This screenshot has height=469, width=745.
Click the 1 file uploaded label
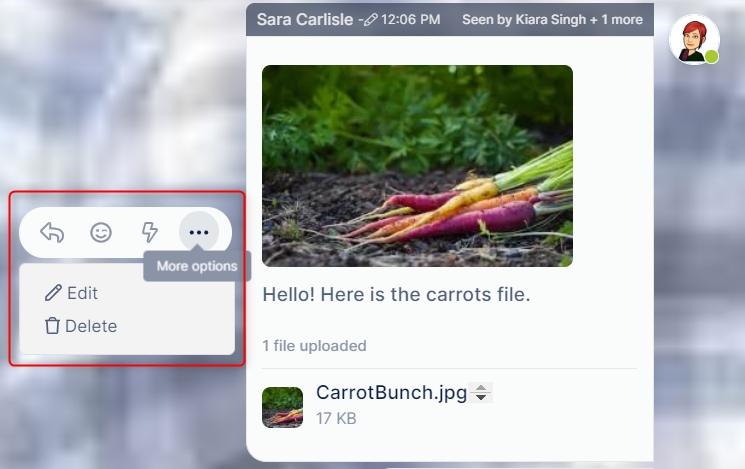click(x=314, y=345)
